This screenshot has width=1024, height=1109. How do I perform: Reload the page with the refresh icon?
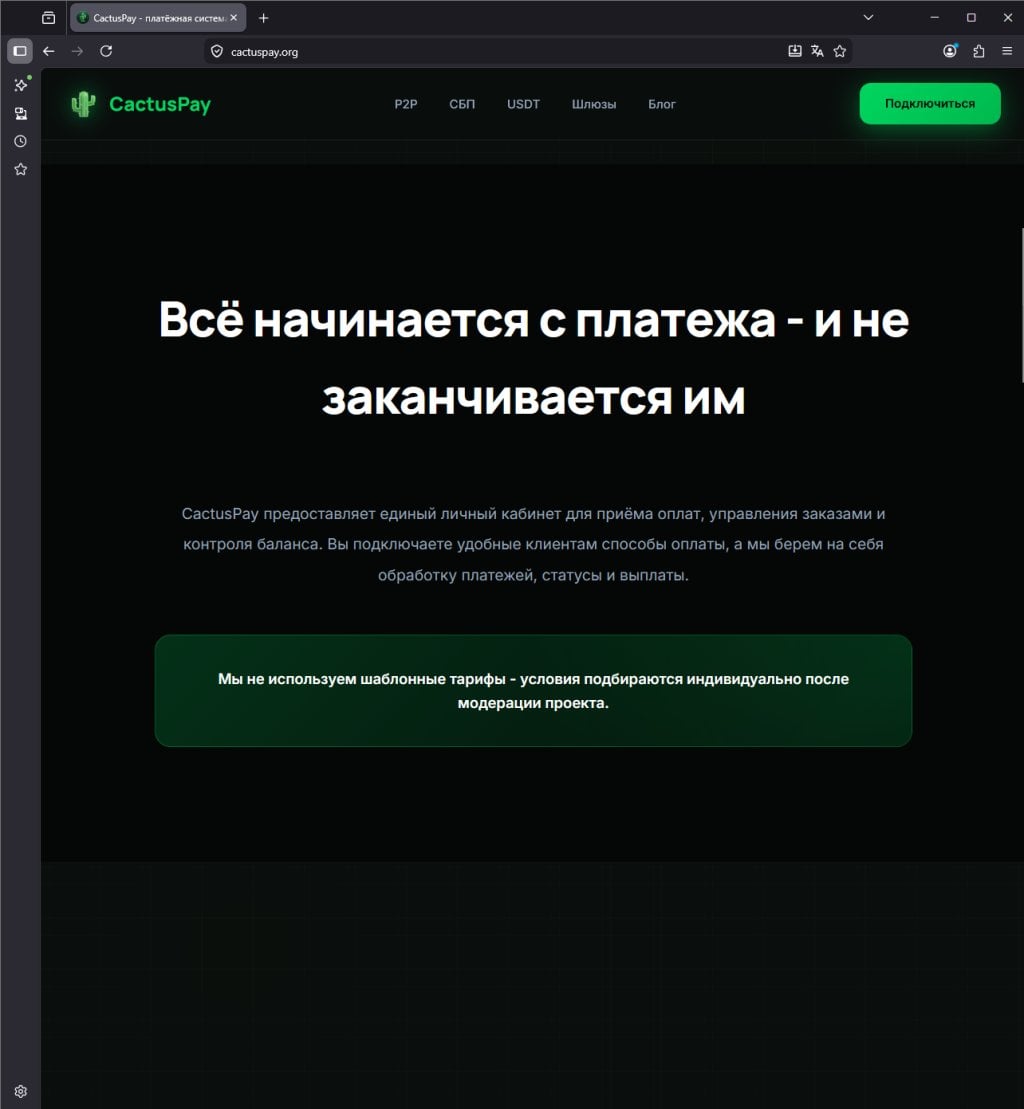106,51
